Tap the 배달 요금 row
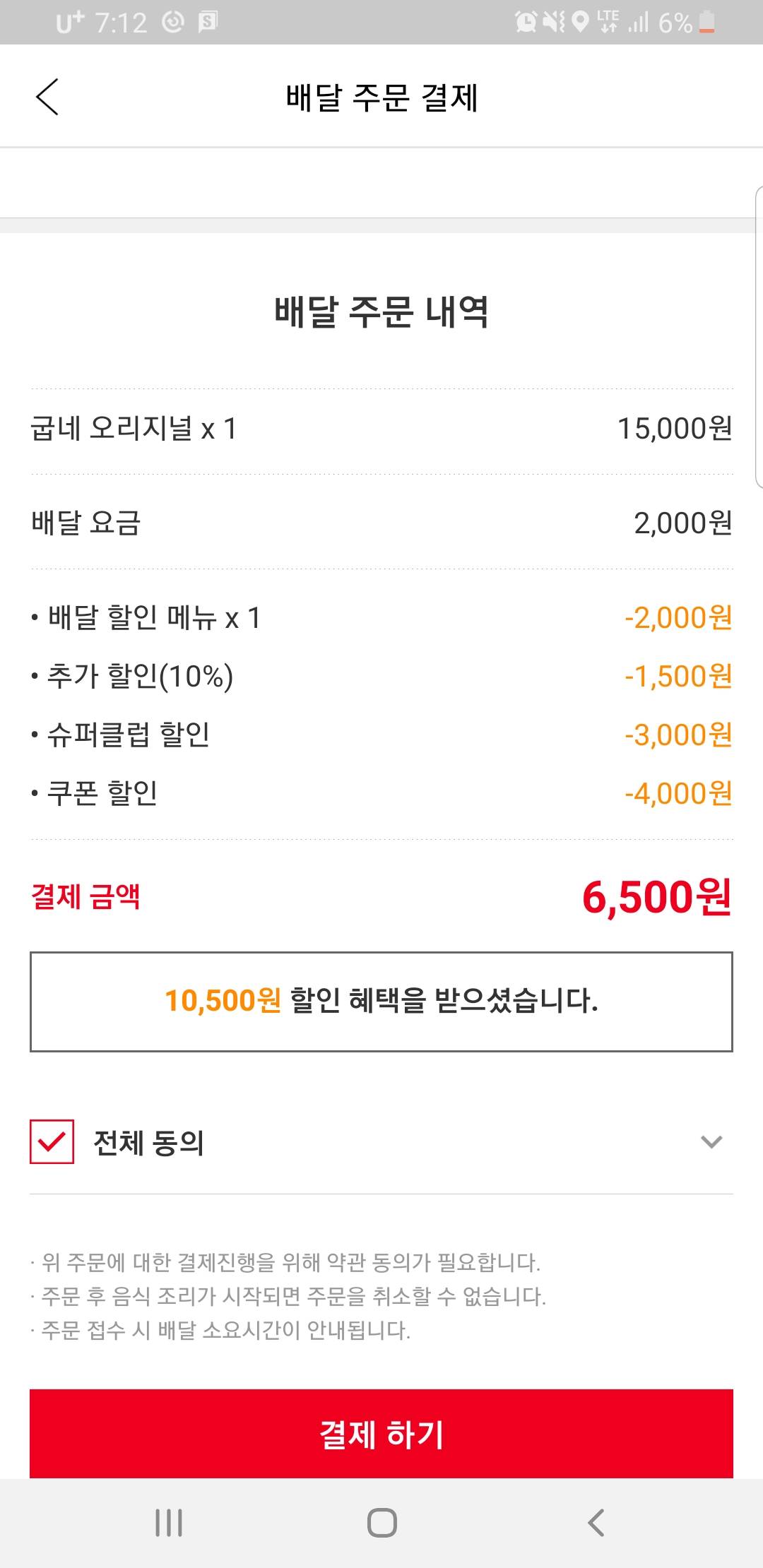This screenshot has width=763, height=1568. pos(381,523)
